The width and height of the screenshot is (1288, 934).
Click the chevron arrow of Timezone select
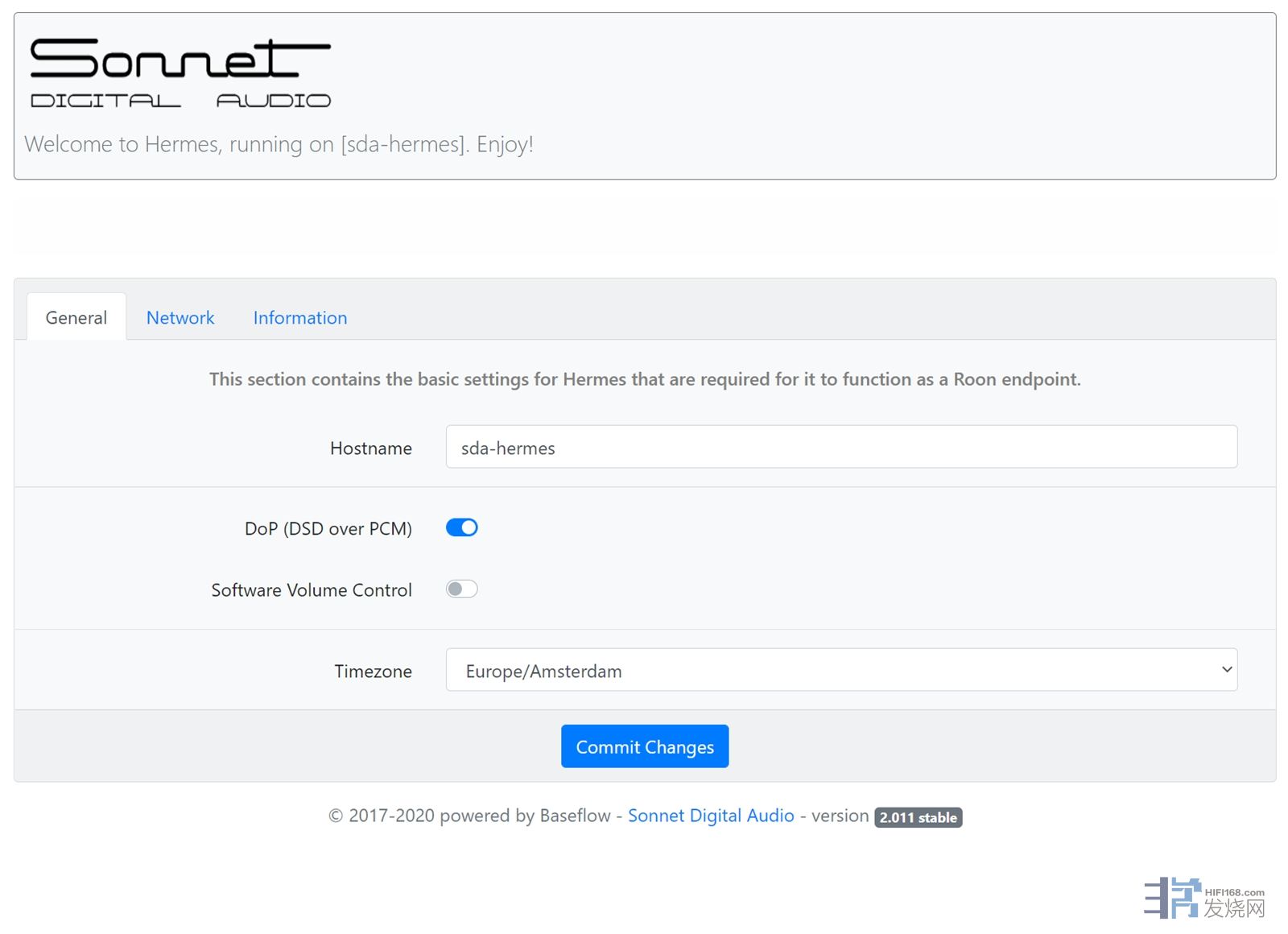coord(1226,670)
